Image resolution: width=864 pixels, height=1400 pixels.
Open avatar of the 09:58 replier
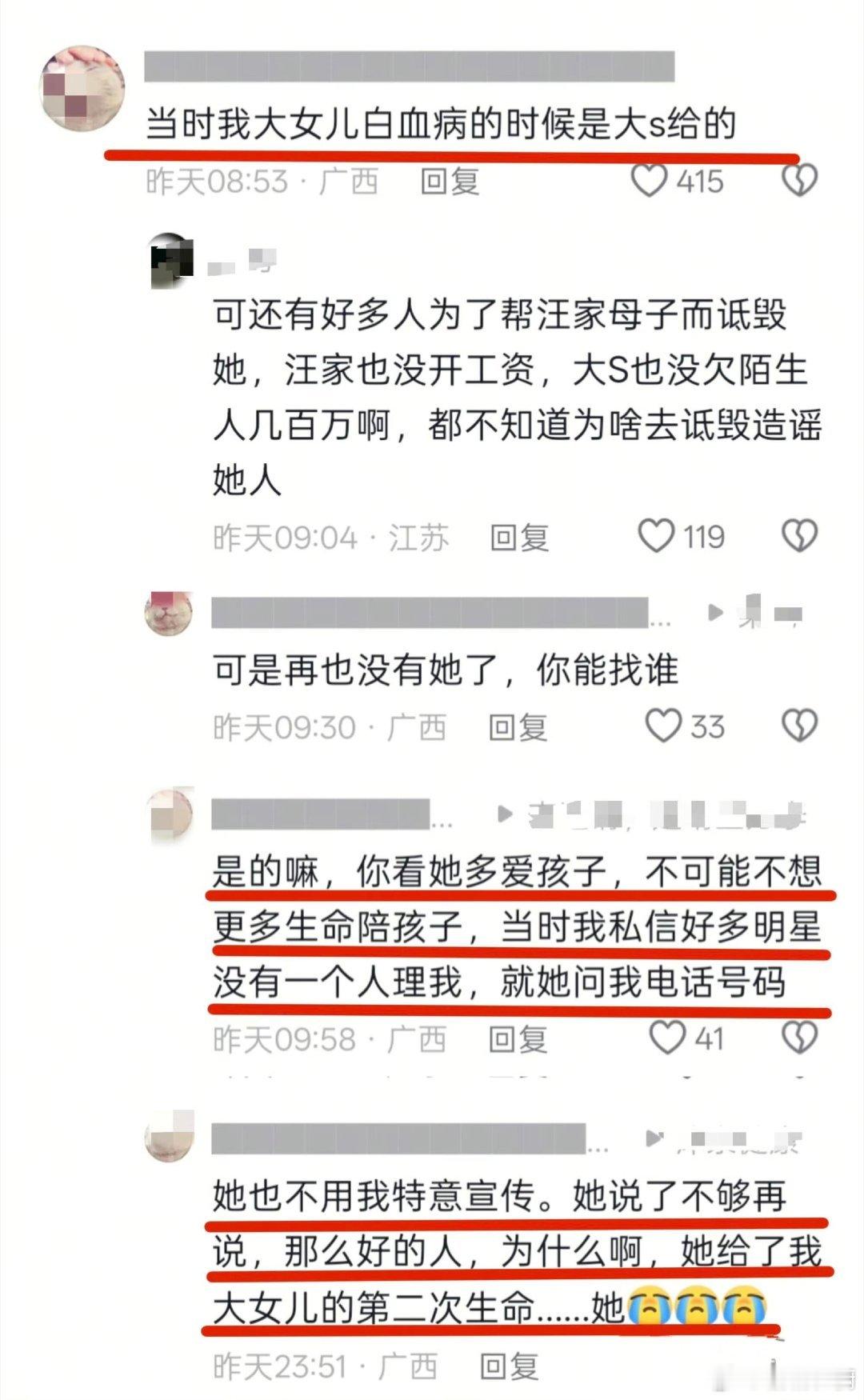click(x=172, y=816)
